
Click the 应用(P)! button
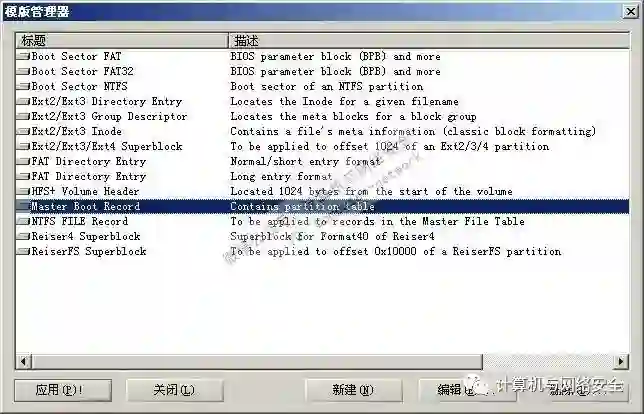(x=63, y=390)
